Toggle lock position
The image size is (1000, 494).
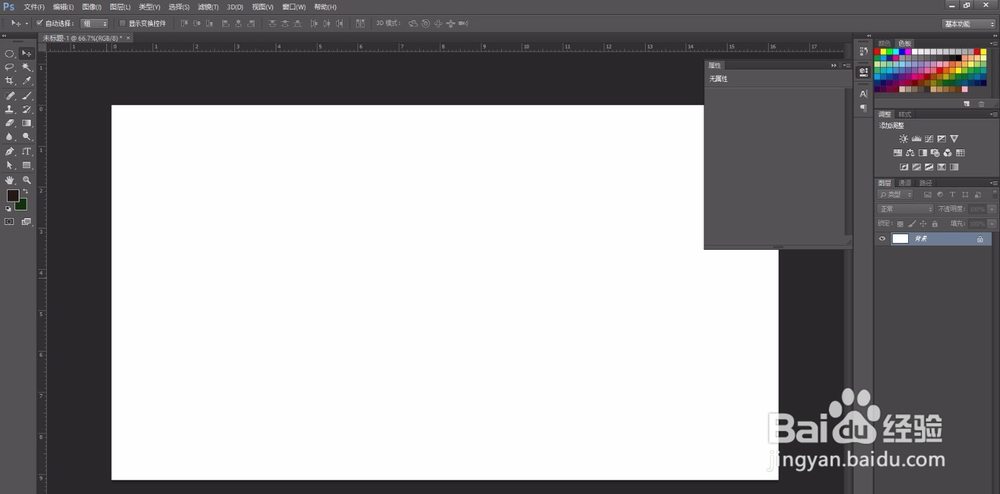coord(923,224)
